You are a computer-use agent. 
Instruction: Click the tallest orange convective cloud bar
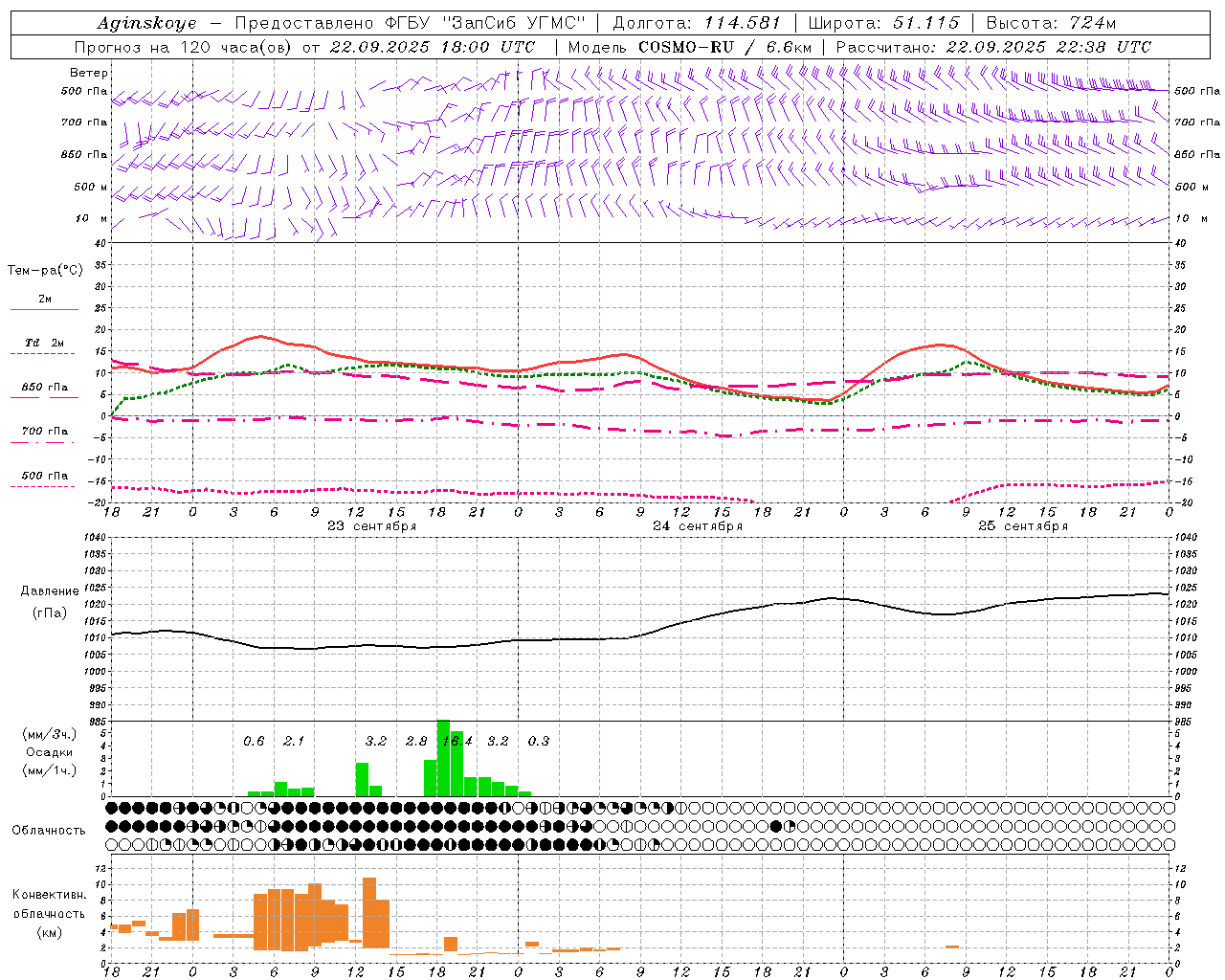(369, 911)
